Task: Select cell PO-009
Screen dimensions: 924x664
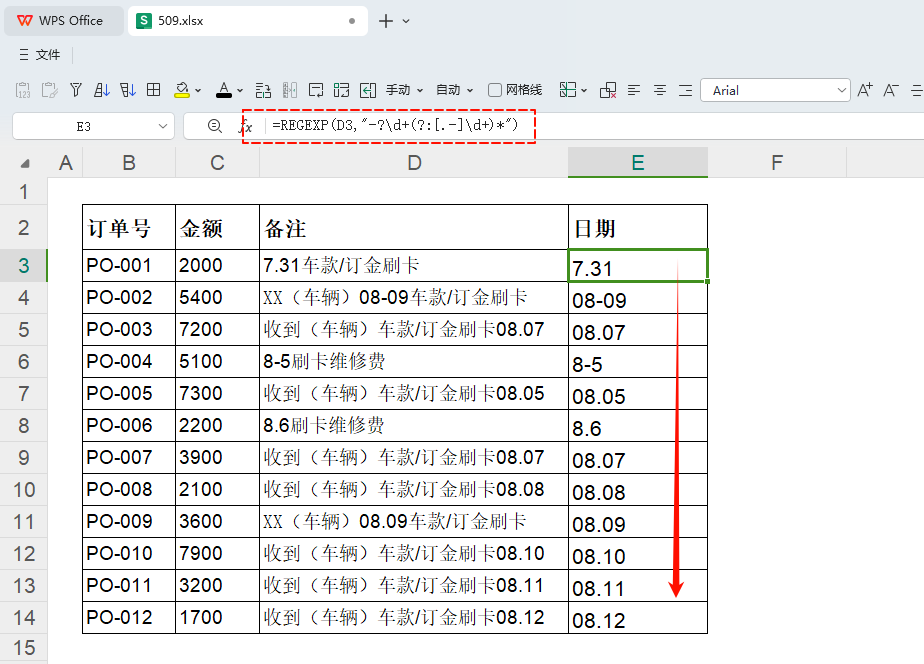Action: (x=129, y=522)
